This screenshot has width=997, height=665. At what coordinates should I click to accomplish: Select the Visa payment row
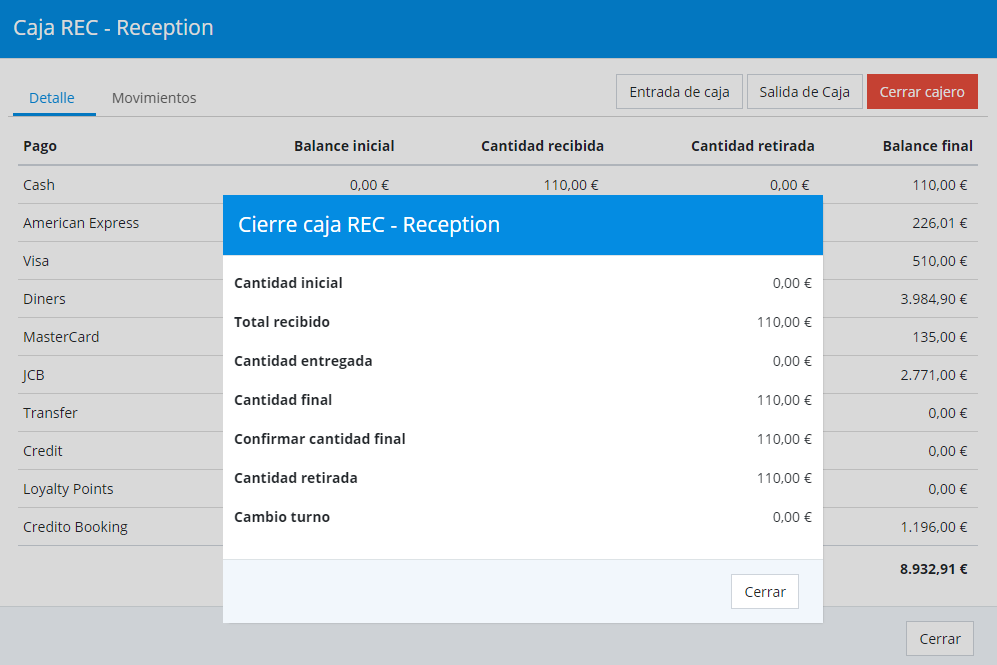tap(36, 261)
